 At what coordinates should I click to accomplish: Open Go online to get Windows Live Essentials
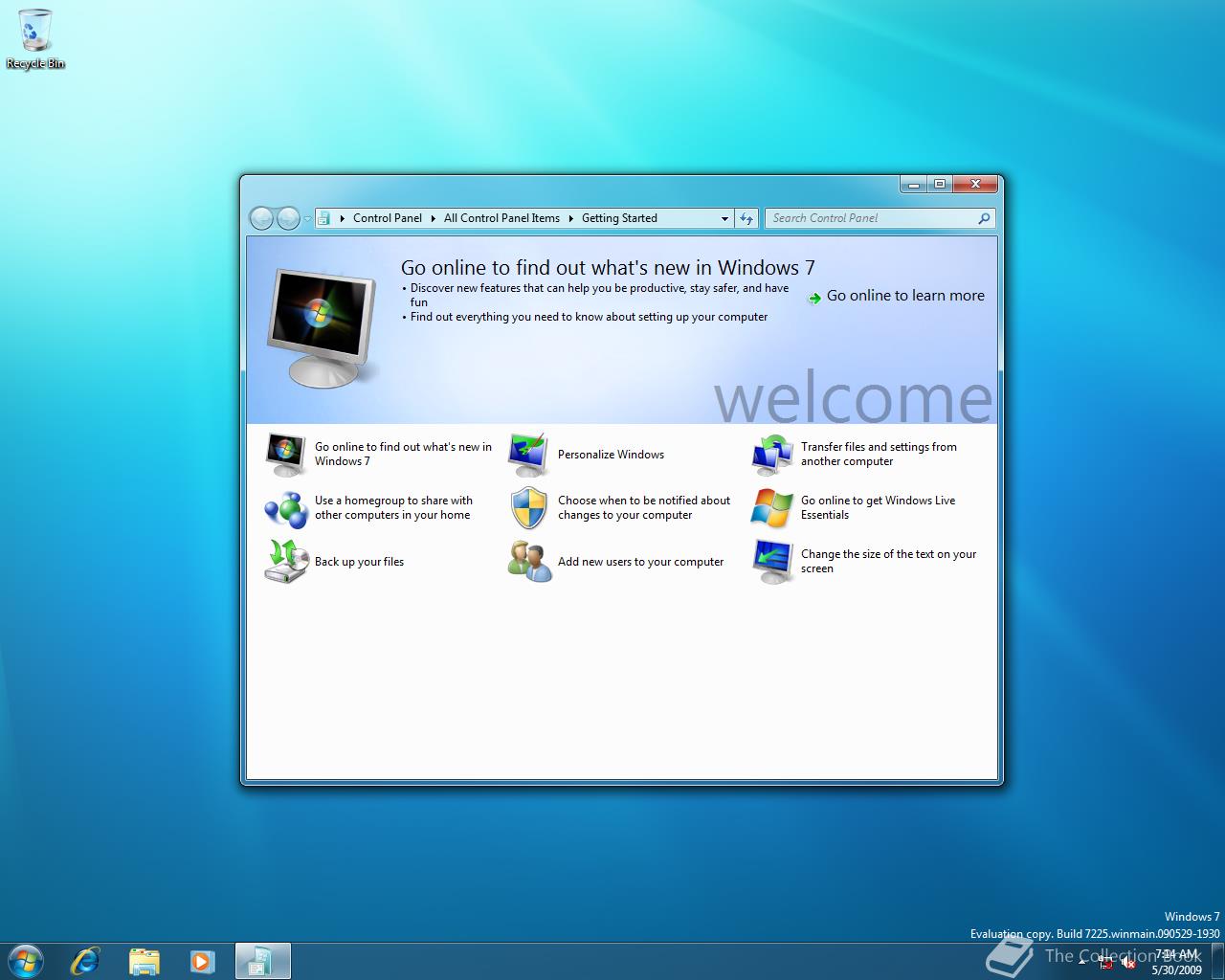tap(878, 507)
